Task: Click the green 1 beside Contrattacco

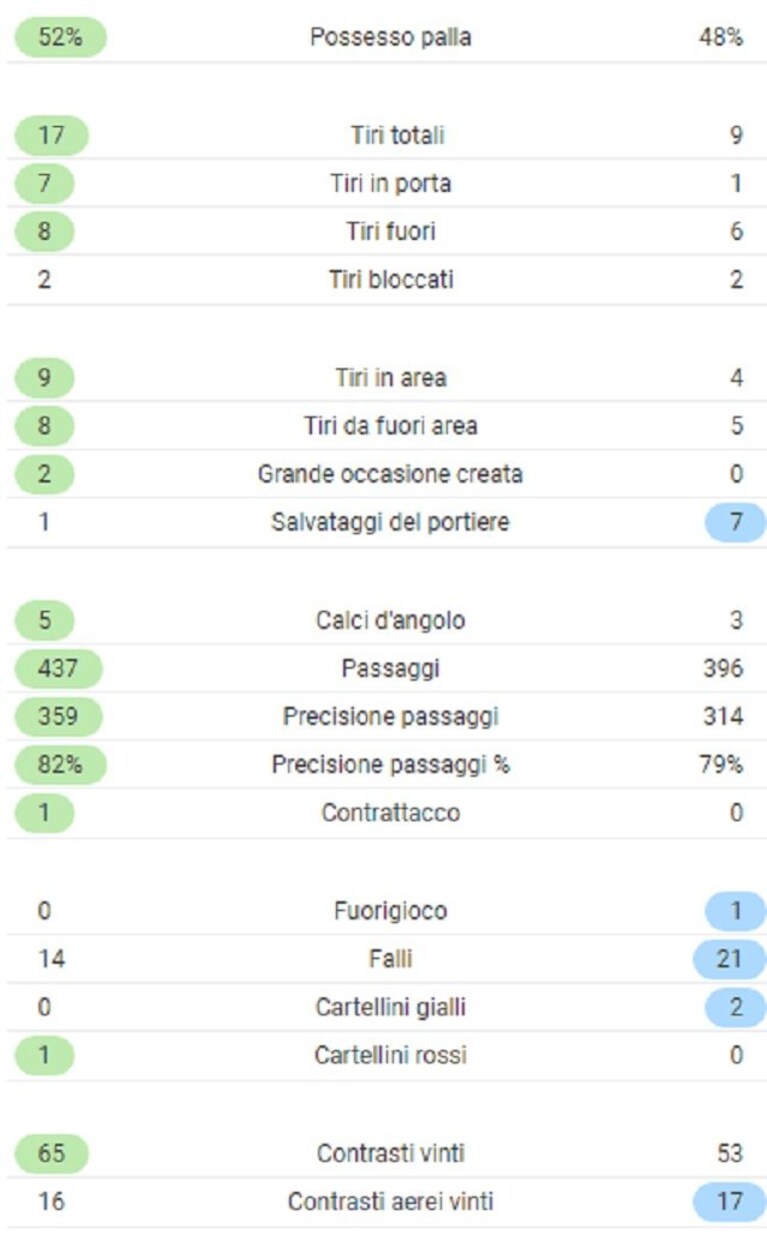Action: [x=44, y=813]
